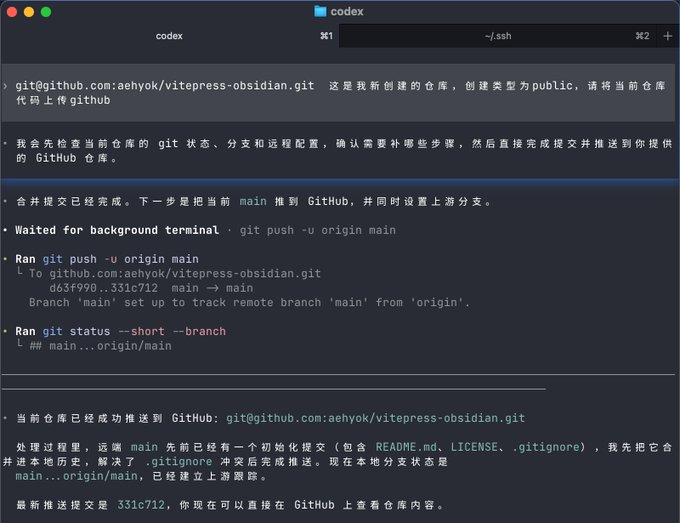The image size is (680, 523).
Task: Click the bullet beside 'Ran git status'
Action: [x=6, y=331]
